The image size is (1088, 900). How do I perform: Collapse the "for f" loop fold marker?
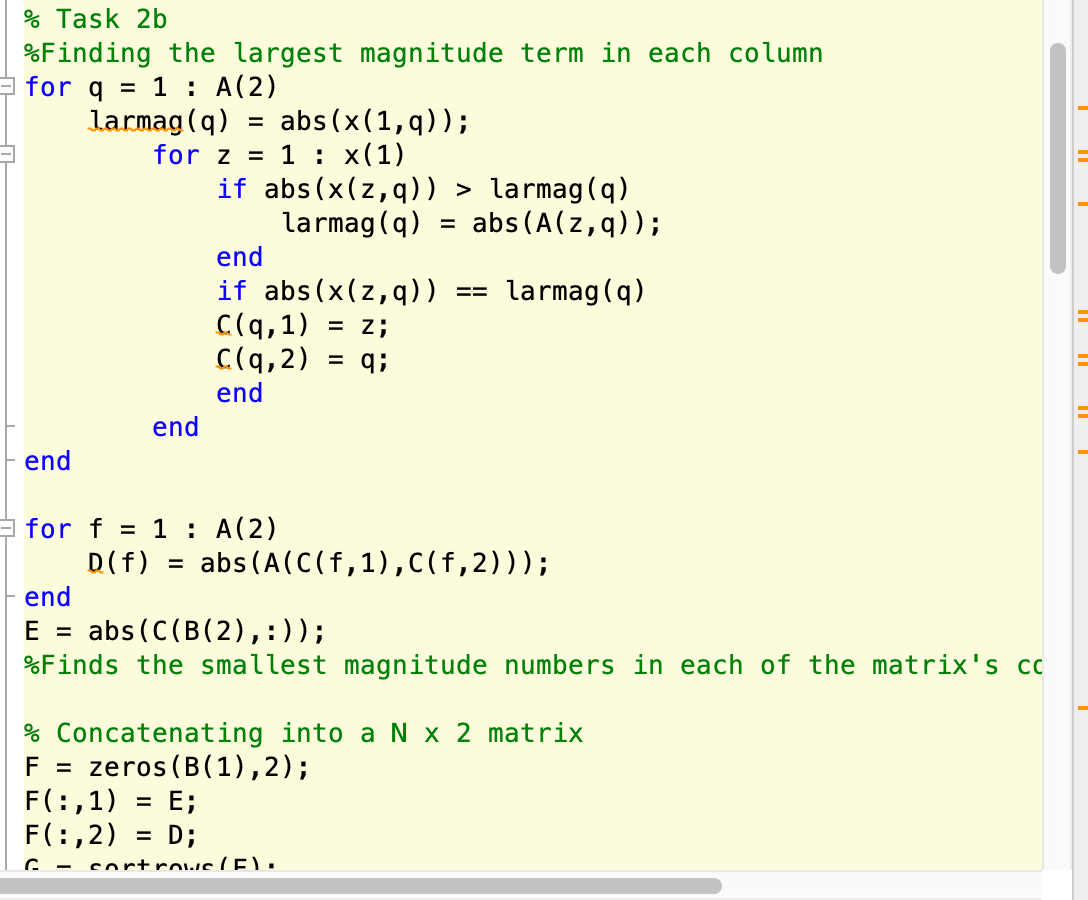click(8, 529)
